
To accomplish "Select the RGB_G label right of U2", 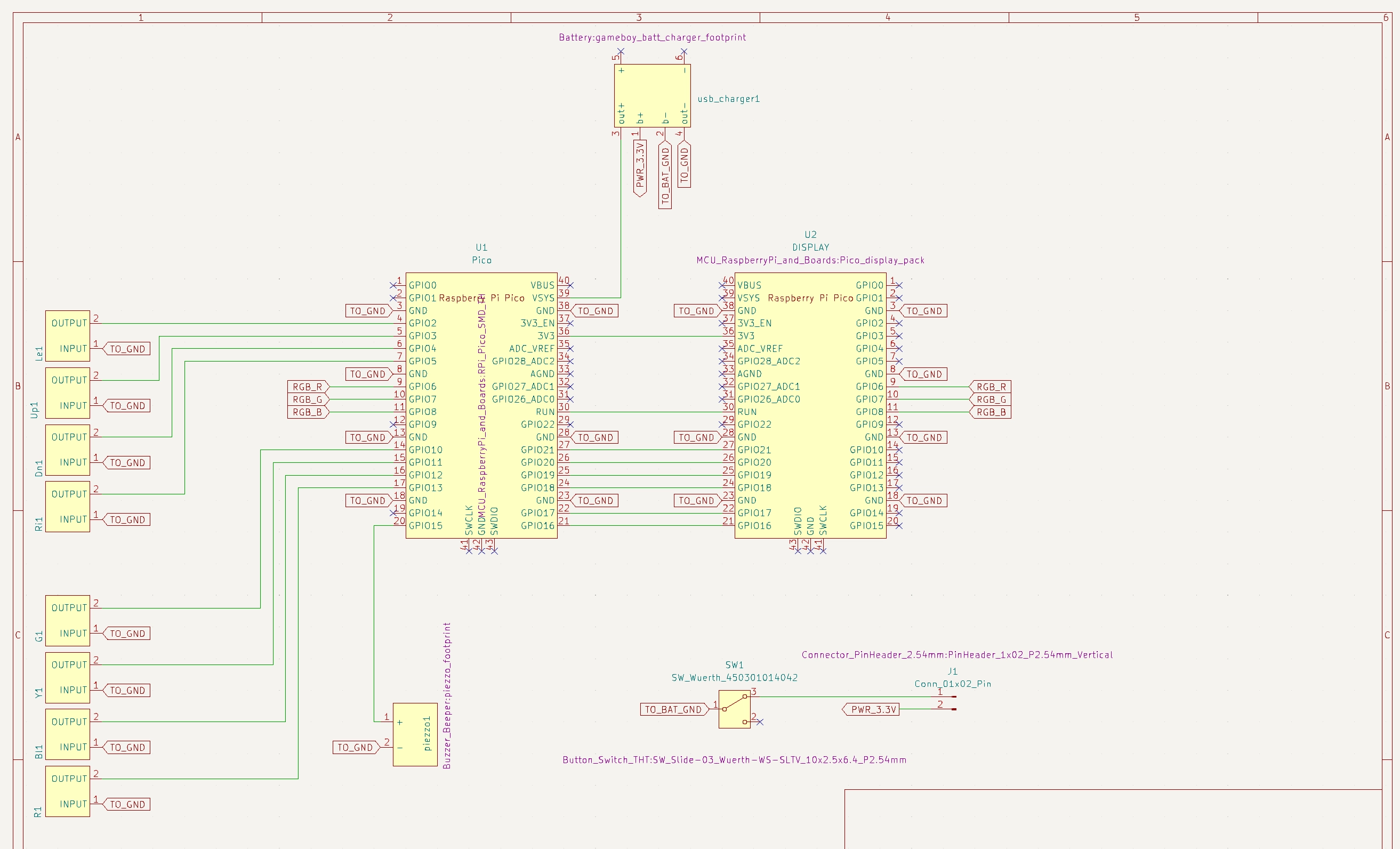I will 991,399.
